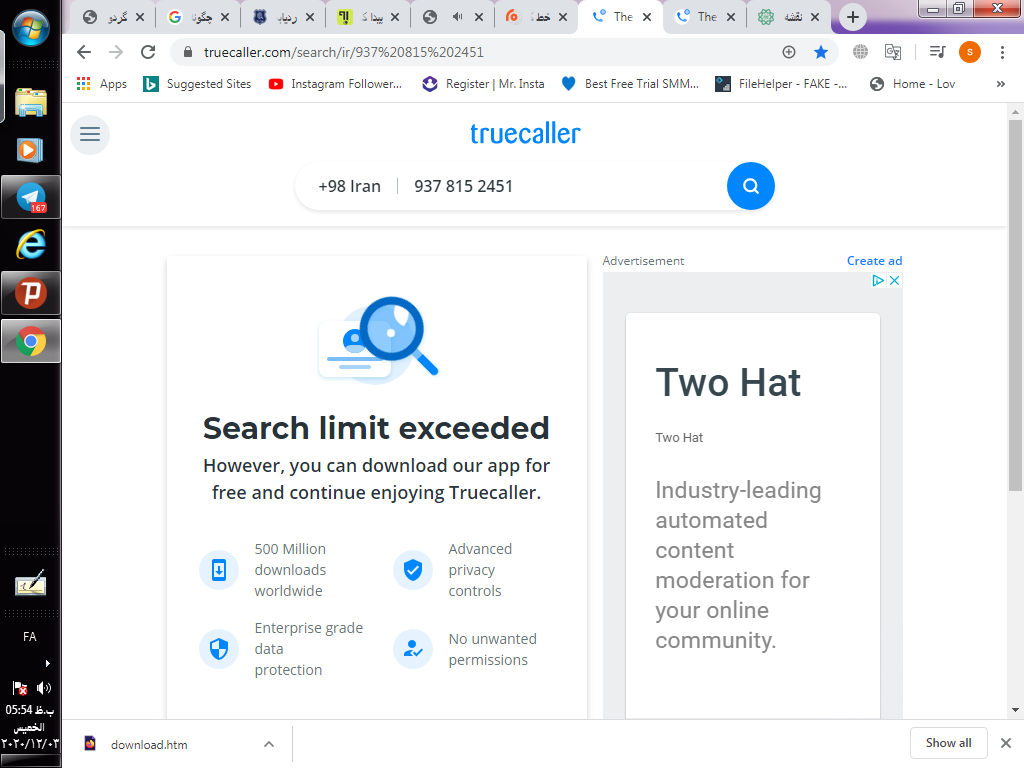This screenshot has width=1024, height=768.
Task: Click the Action Center flag tray icon
Action: coord(20,688)
